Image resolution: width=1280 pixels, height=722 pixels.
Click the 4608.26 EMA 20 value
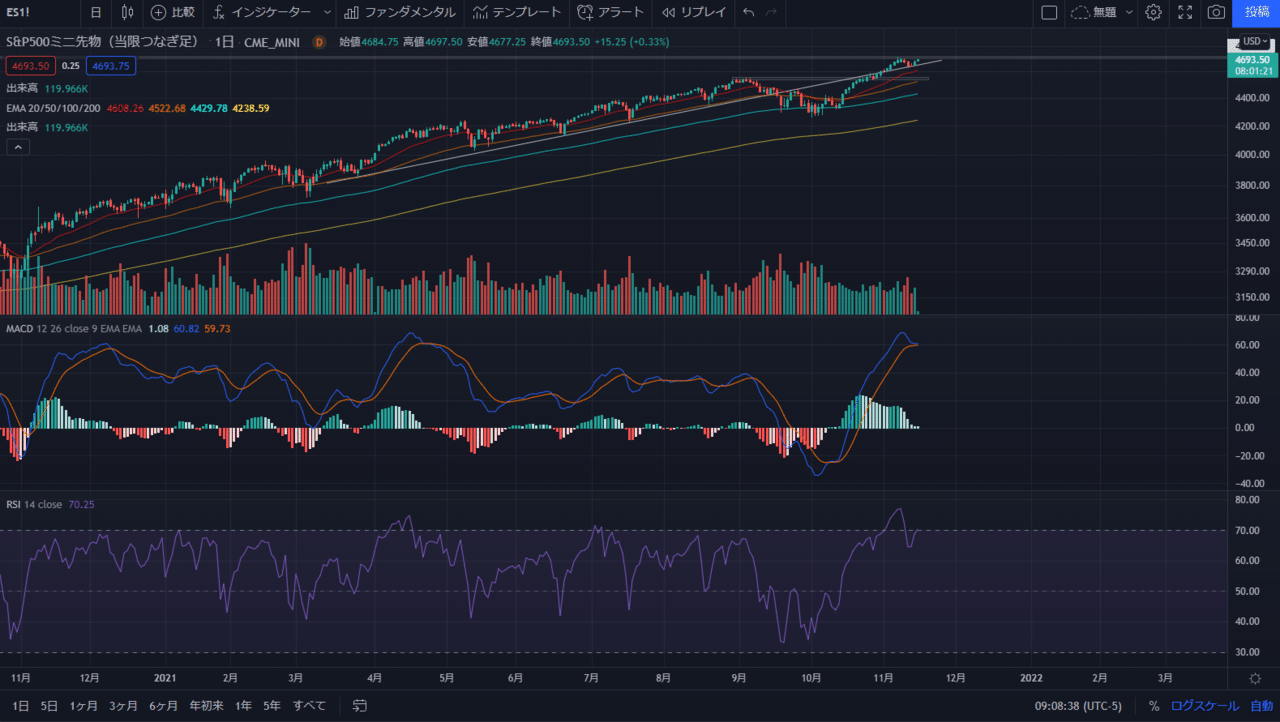(x=125, y=108)
